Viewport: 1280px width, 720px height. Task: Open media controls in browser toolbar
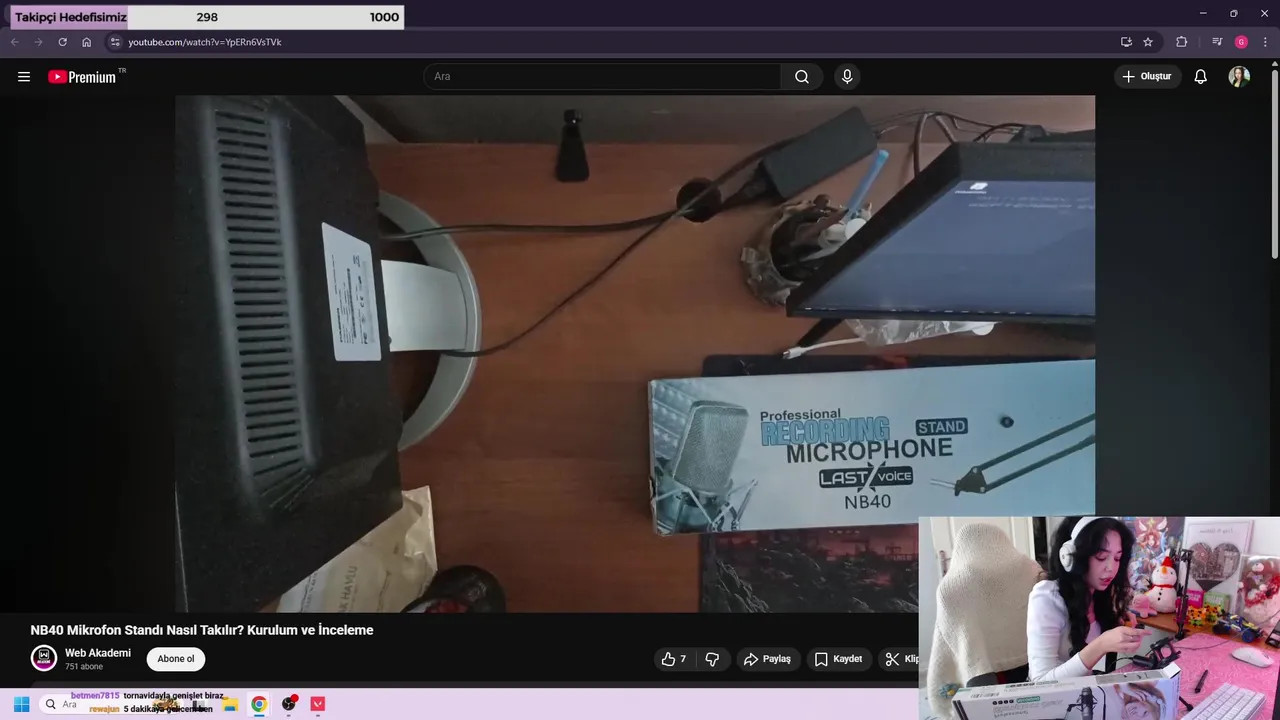(1217, 42)
